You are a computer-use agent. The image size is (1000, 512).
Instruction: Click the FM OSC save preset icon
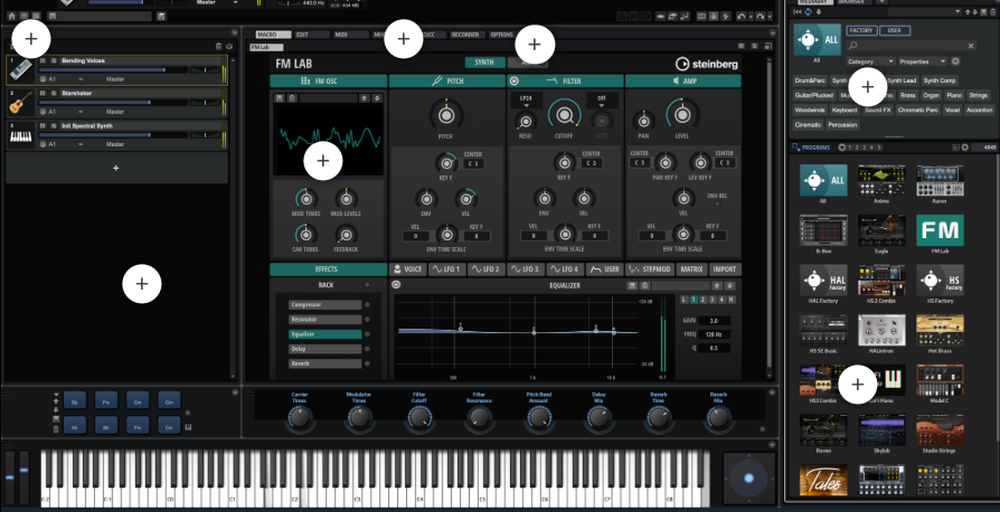click(x=280, y=98)
